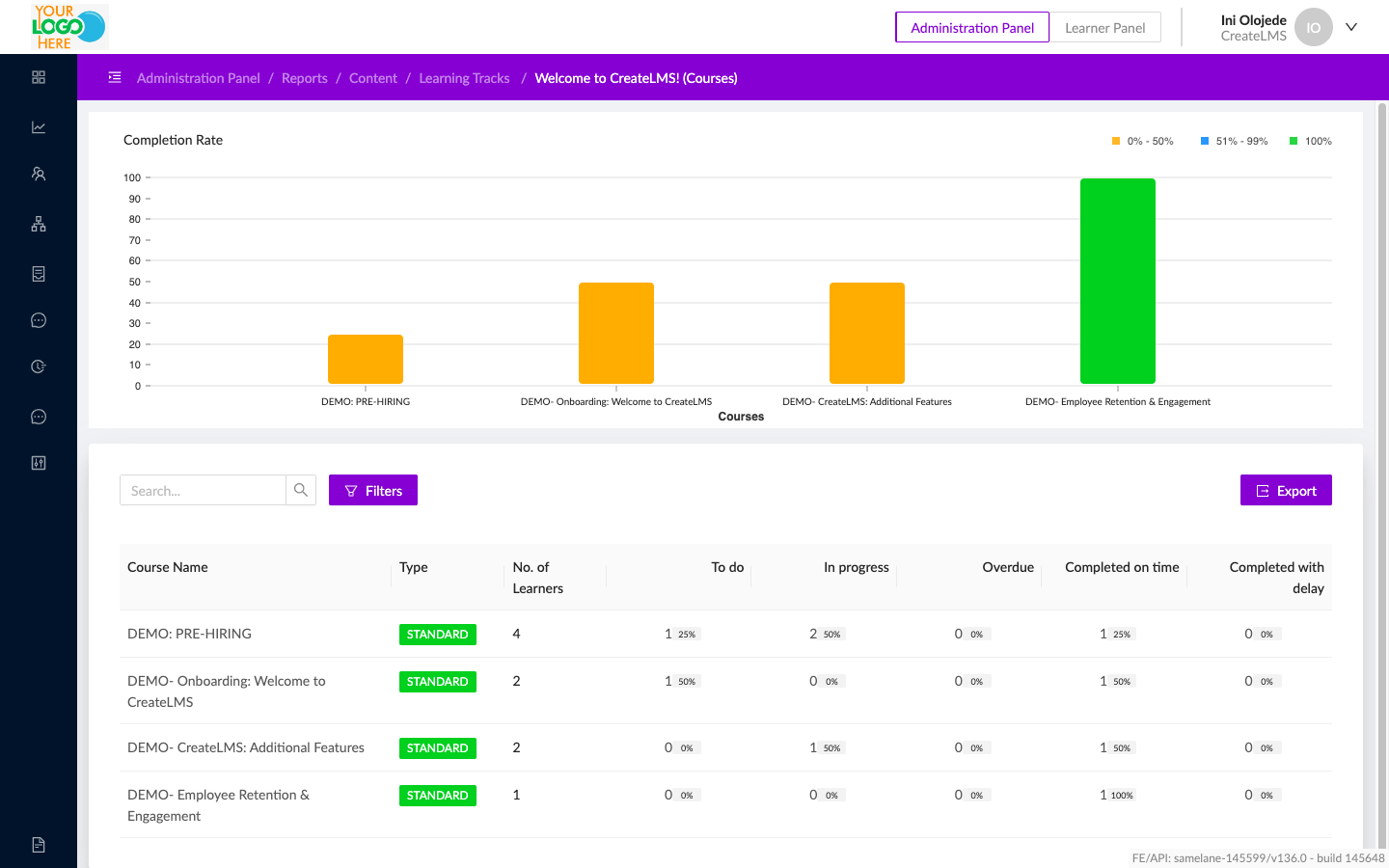
Task: Open the Content library sidebar icon
Action: tap(39, 273)
